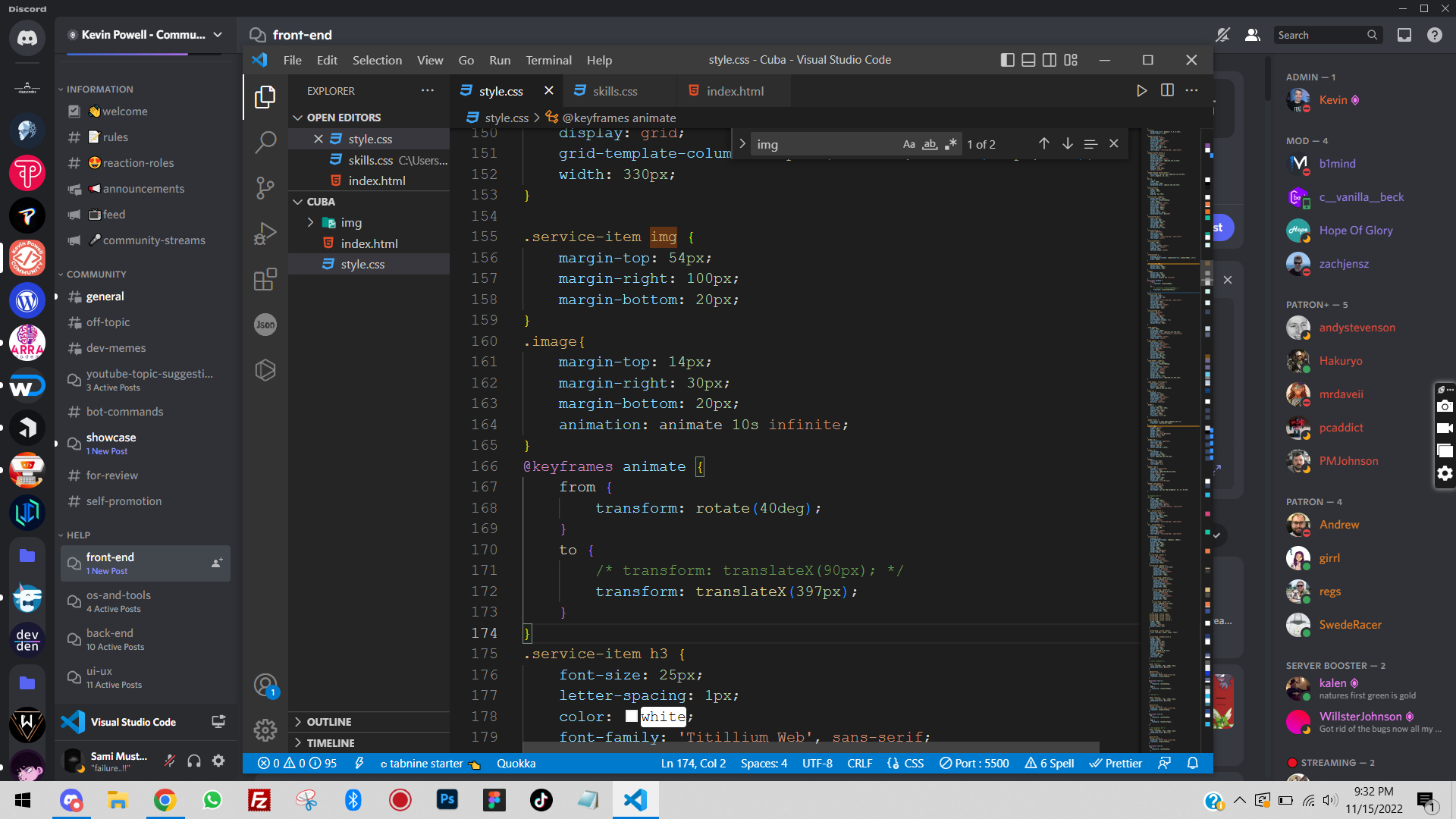Toggle Use Regular Expression in find widget
This screenshot has width=1456, height=819.
coord(951,144)
